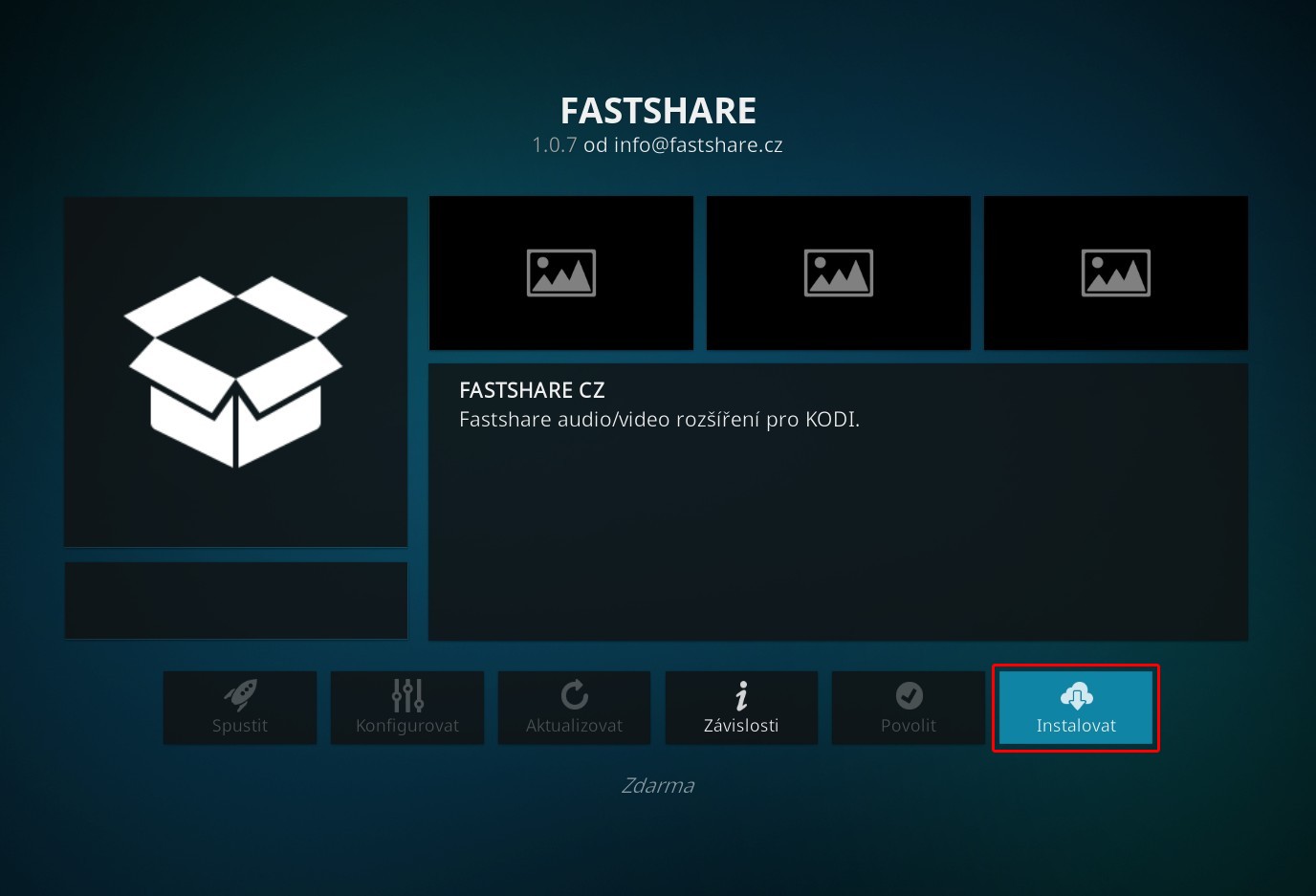Click the FASTSHARE title heading

point(658,111)
